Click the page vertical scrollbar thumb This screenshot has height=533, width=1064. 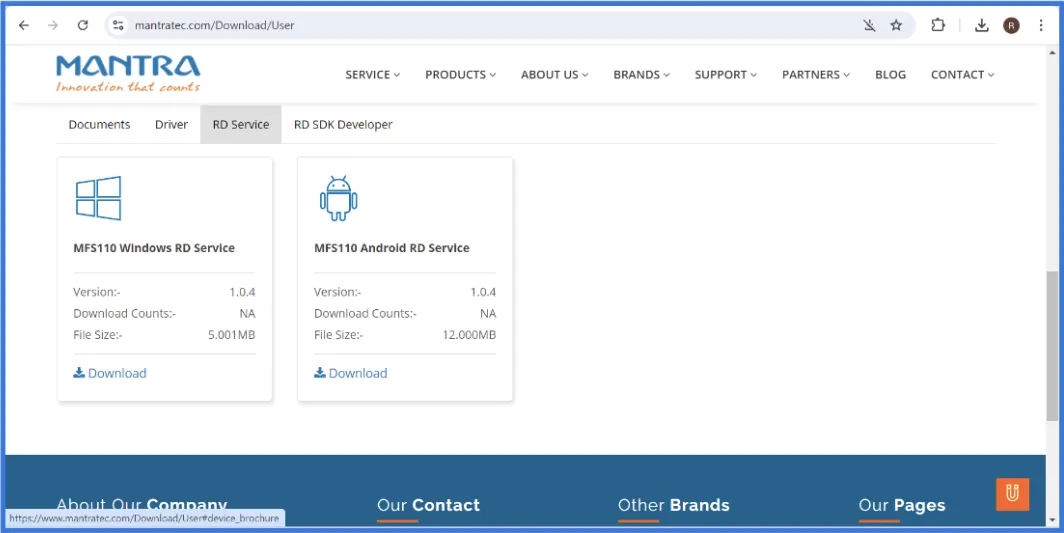(1052, 346)
